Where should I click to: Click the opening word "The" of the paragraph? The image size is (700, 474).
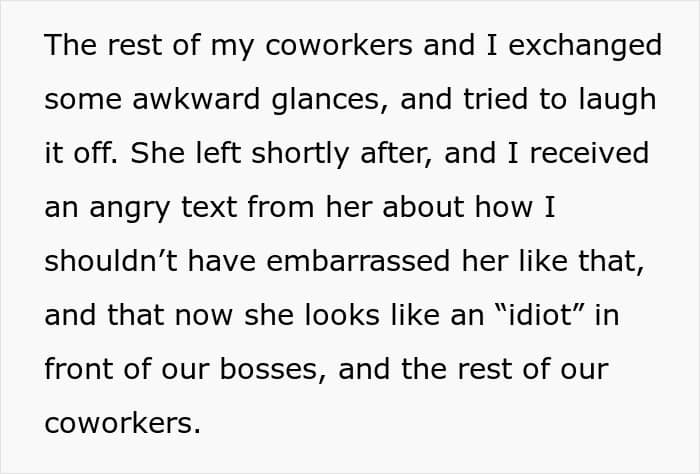pos(70,46)
